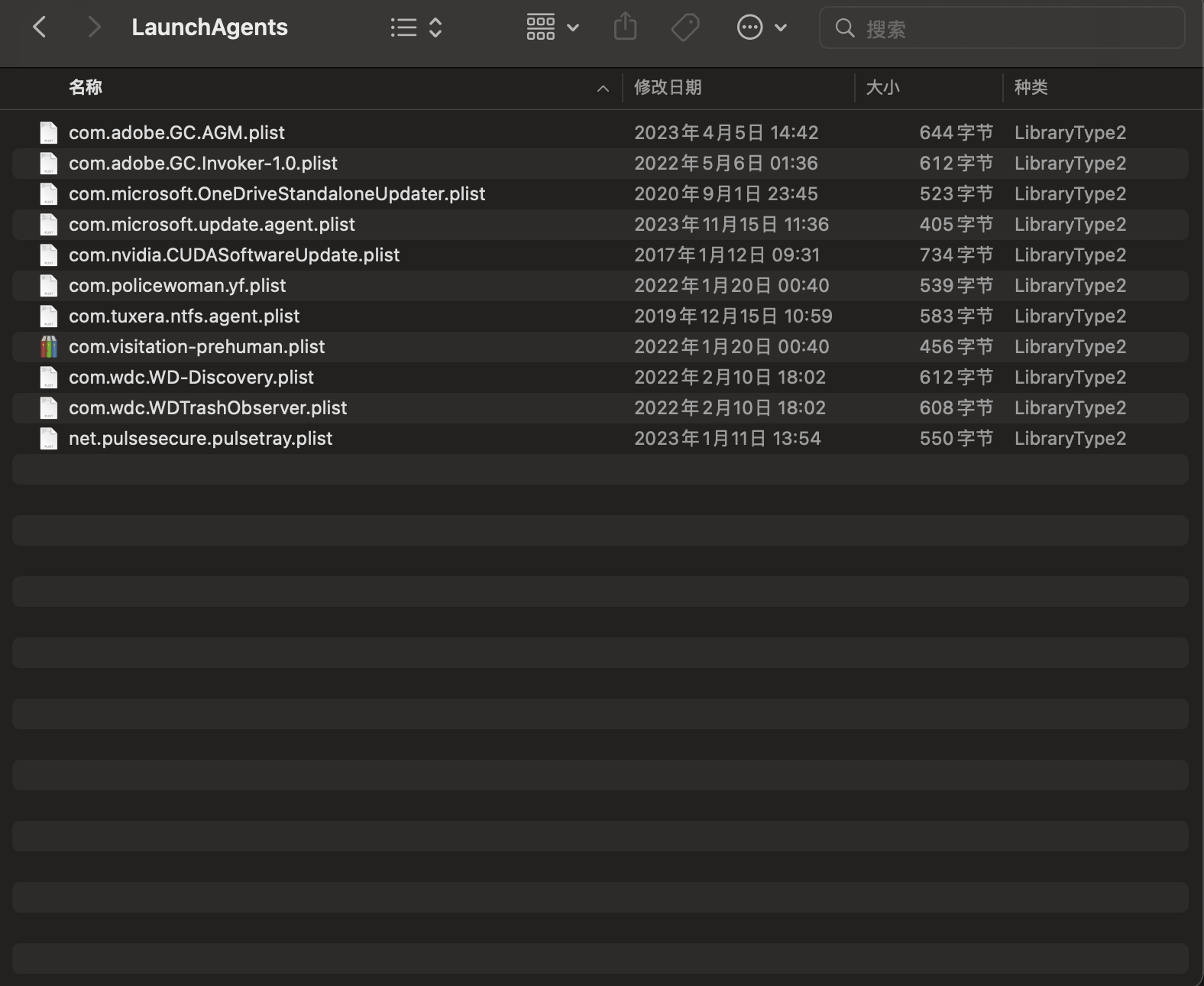This screenshot has height=986, width=1204.
Task: Click the com.adobe.GC.AGM.plist file icon
Action: point(49,133)
